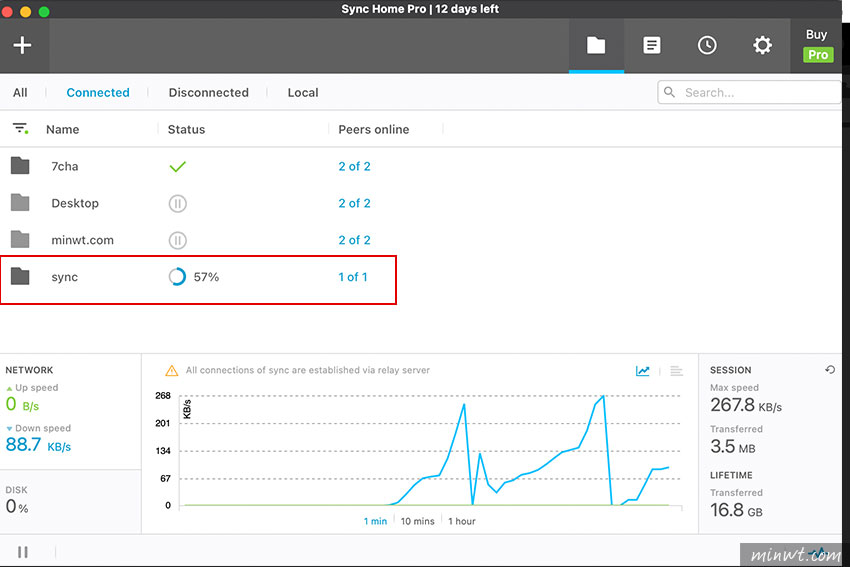
Task: Select the 7cha folder name
Action: [65, 166]
